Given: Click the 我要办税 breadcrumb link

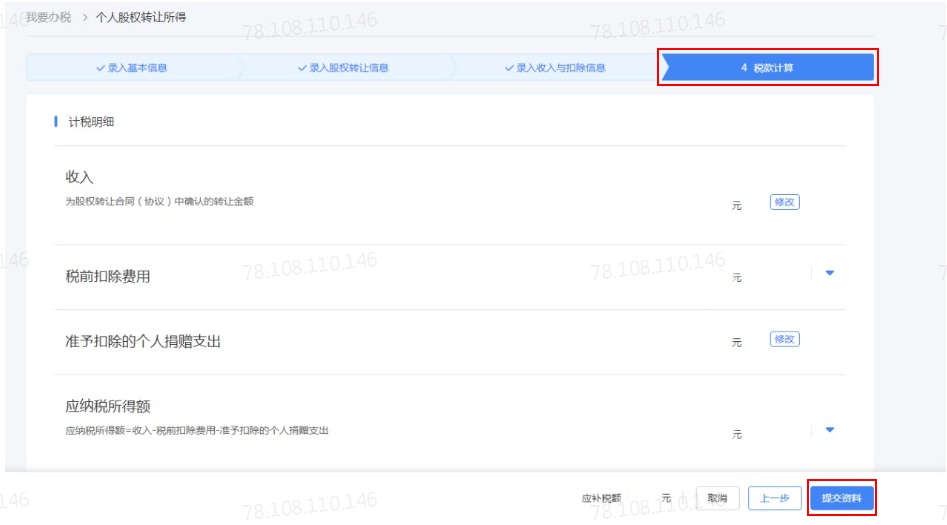Looking at the screenshot, I should 48,17.
